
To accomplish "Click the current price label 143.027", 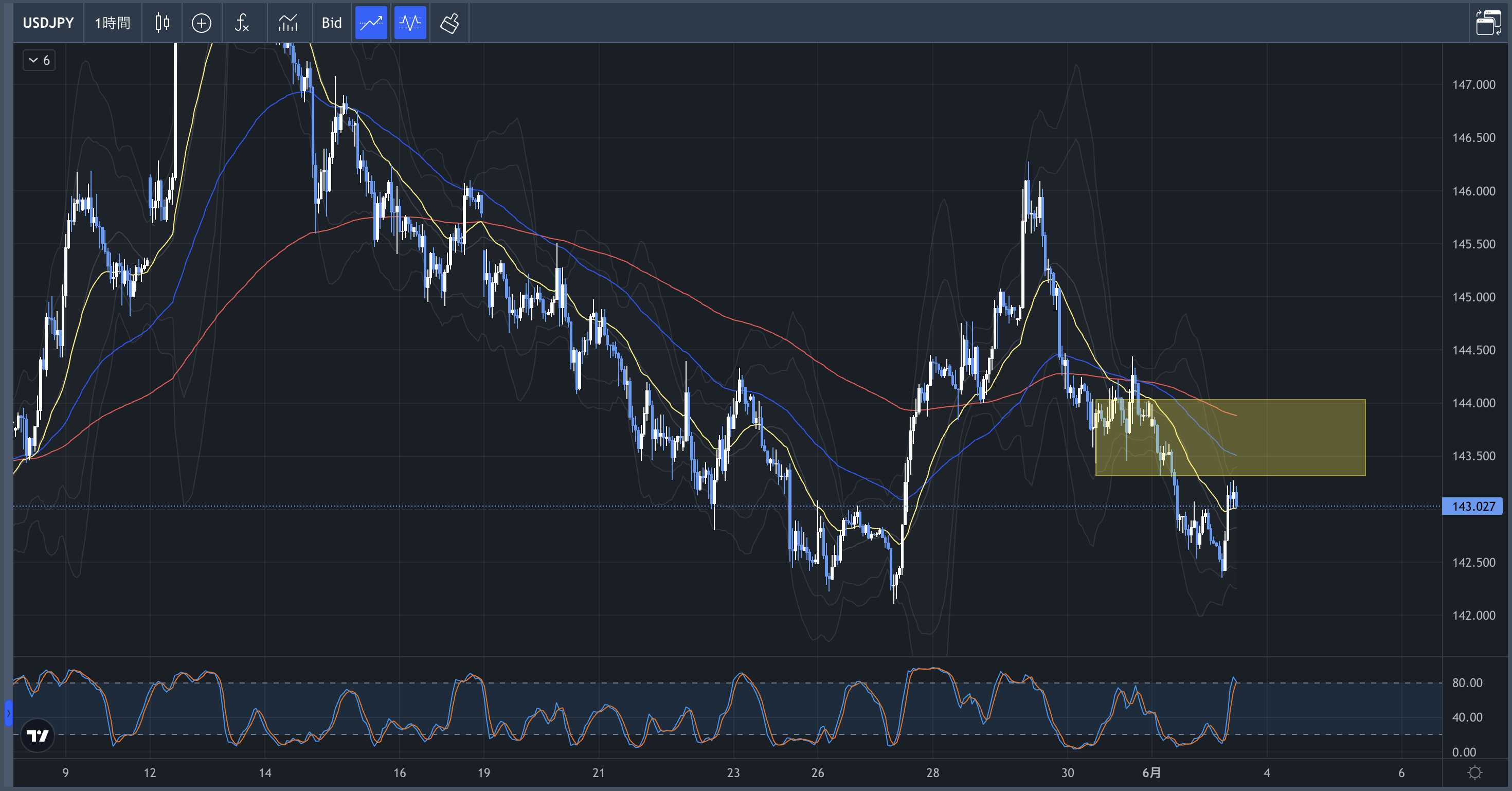I will (1472, 506).
